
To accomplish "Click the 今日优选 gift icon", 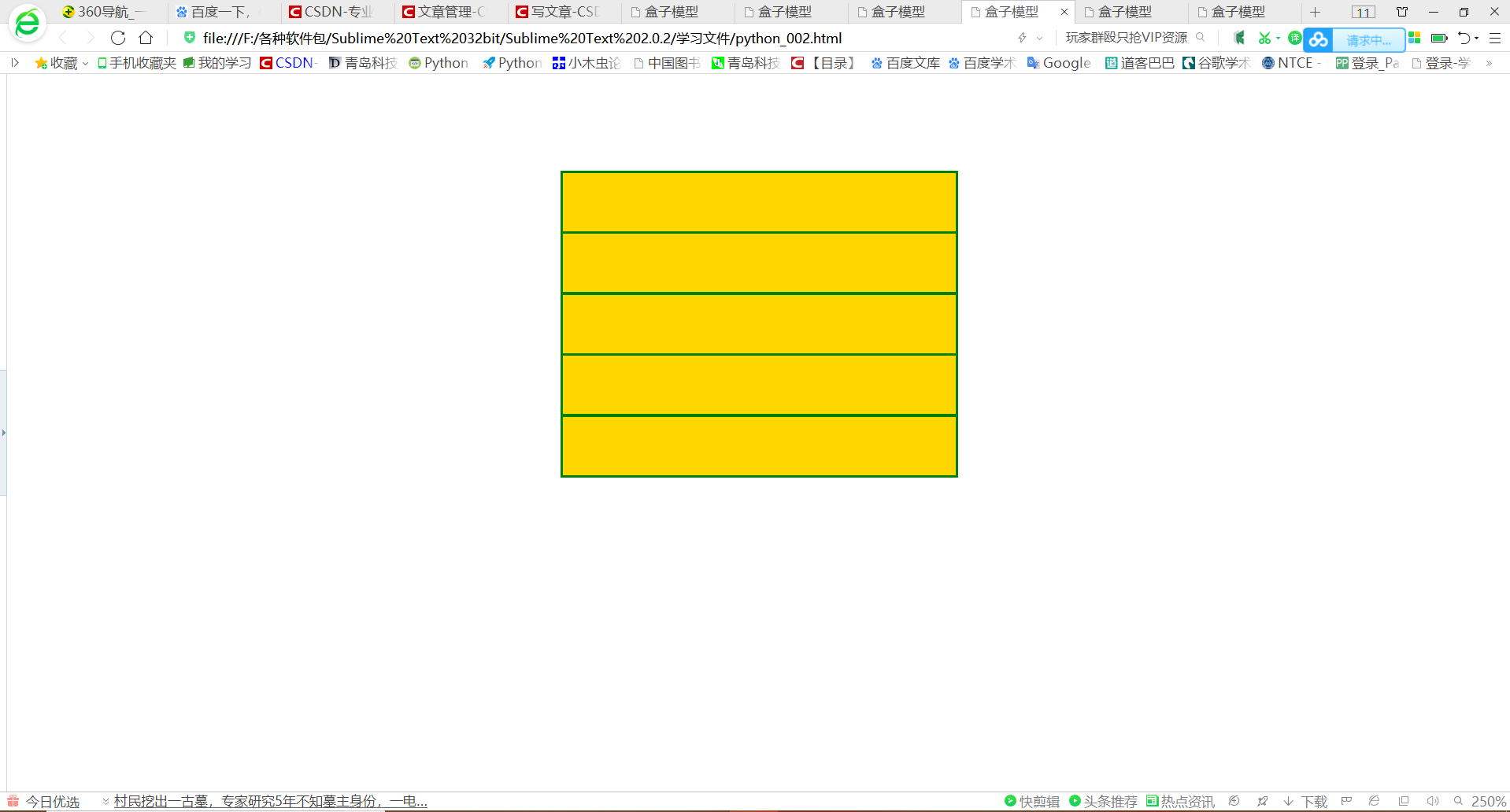I will pyautogui.click(x=13, y=801).
